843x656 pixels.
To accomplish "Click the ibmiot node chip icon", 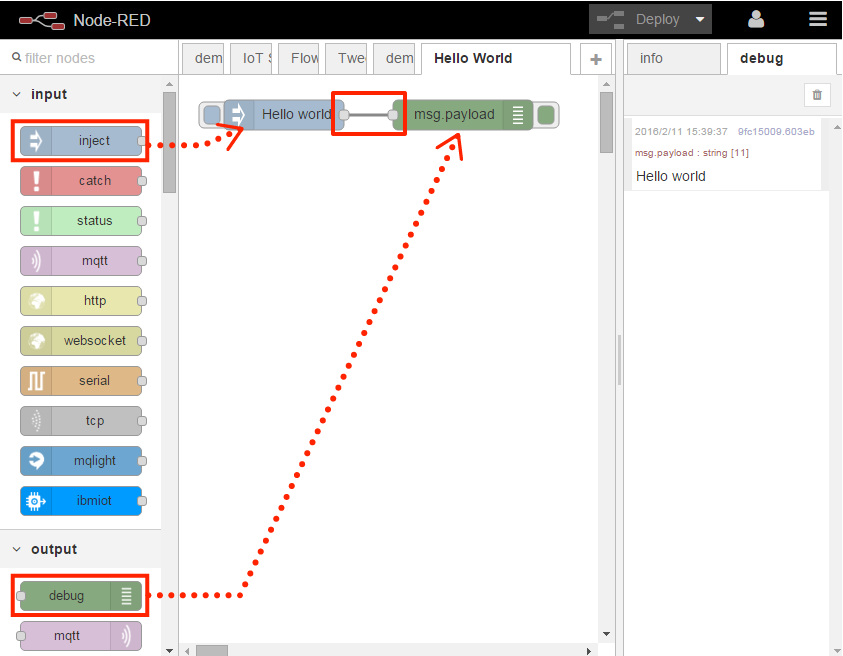I will click(36, 501).
